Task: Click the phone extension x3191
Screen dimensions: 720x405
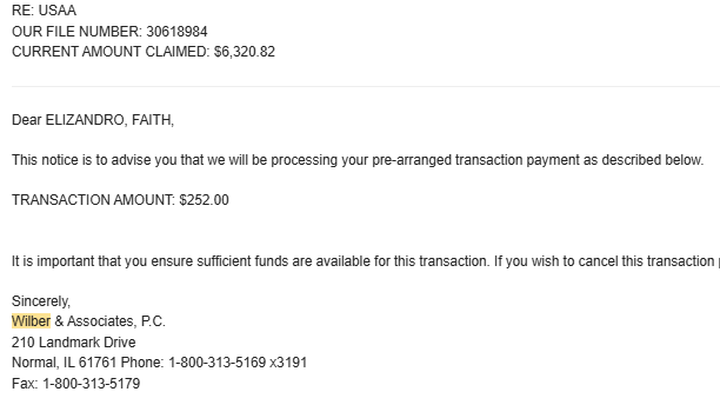Action: pos(288,362)
